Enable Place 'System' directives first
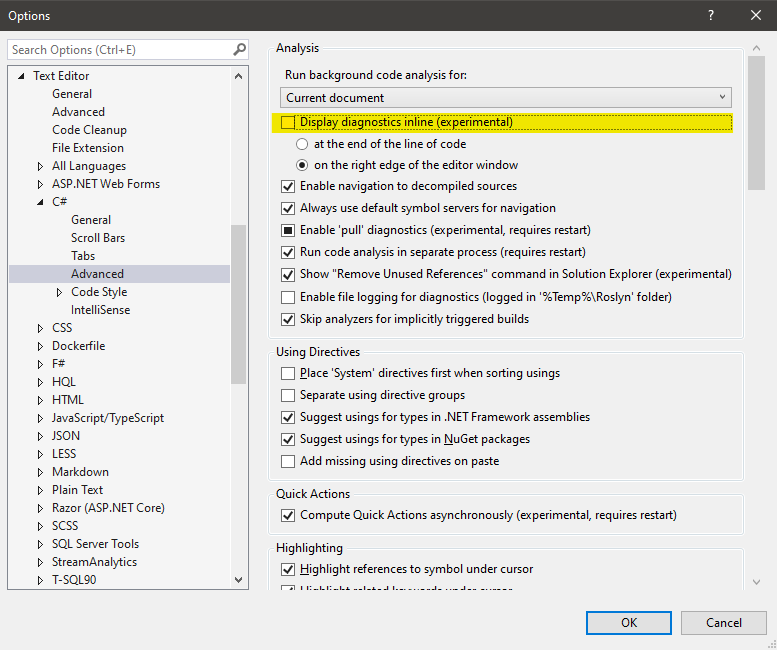The height and width of the screenshot is (650, 777). 288,373
